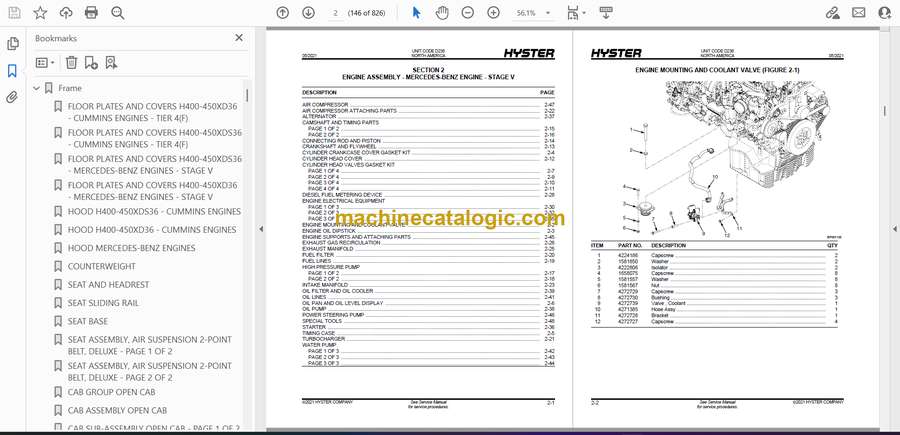Image resolution: width=900 pixels, height=435 pixels.
Task: Click the Save file icon
Action: pyautogui.click(x=14, y=13)
